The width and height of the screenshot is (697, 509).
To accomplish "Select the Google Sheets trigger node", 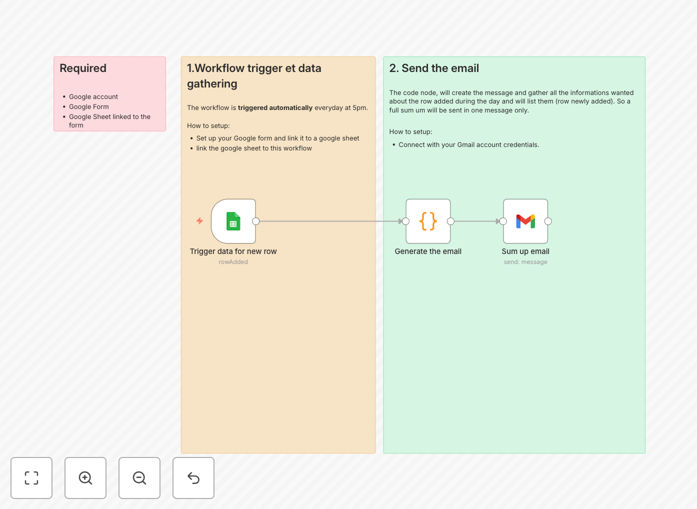I will (x=233, y=221).
